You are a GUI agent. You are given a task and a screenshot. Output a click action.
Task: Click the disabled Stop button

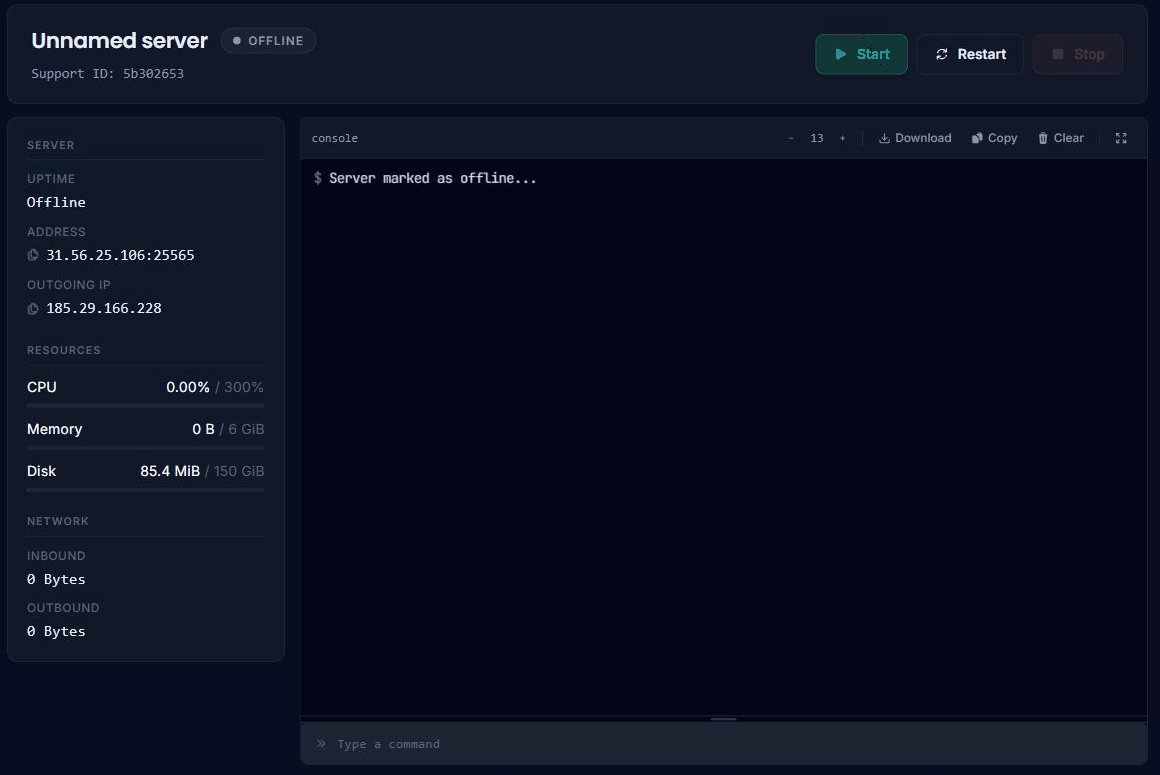point(1078,54)
